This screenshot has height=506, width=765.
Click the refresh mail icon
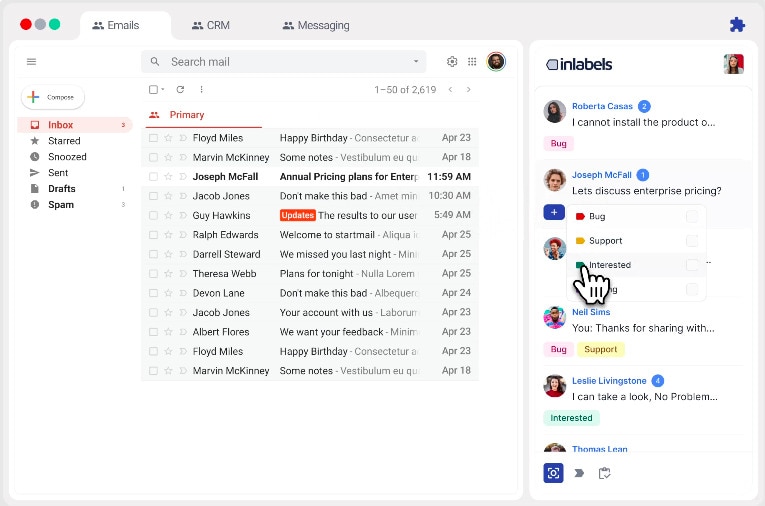point(180,90)
